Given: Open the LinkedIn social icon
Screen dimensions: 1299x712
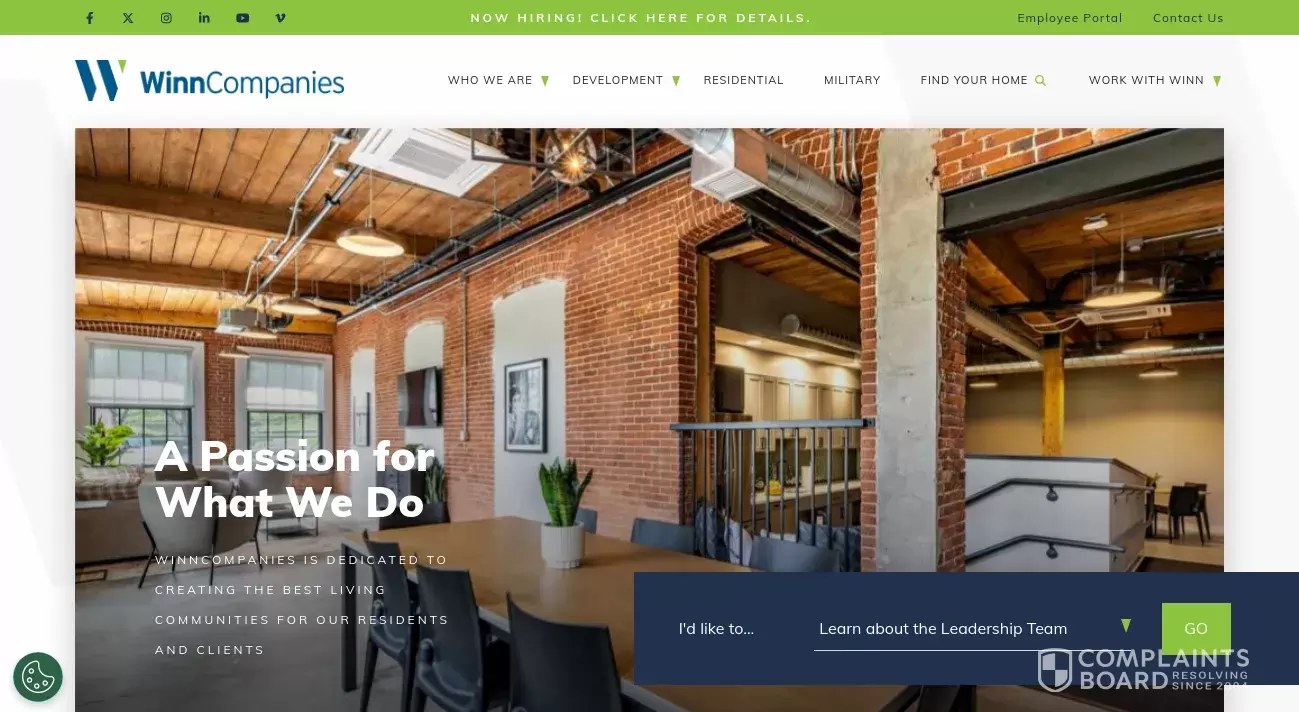Looking at the screenshot, I should click(204, 18).
